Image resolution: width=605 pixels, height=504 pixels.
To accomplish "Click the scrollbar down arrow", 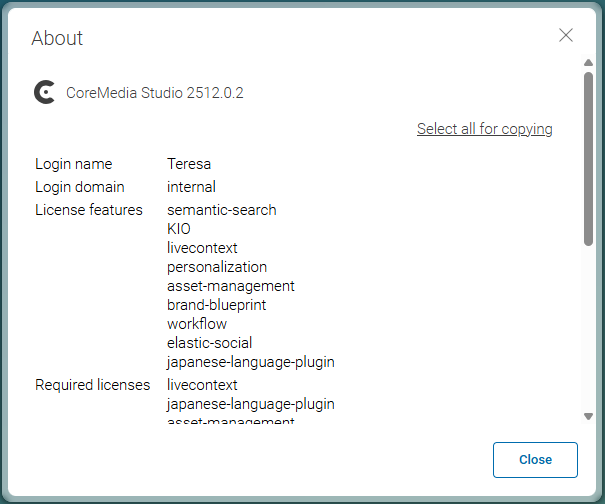I will click(588, 416).
